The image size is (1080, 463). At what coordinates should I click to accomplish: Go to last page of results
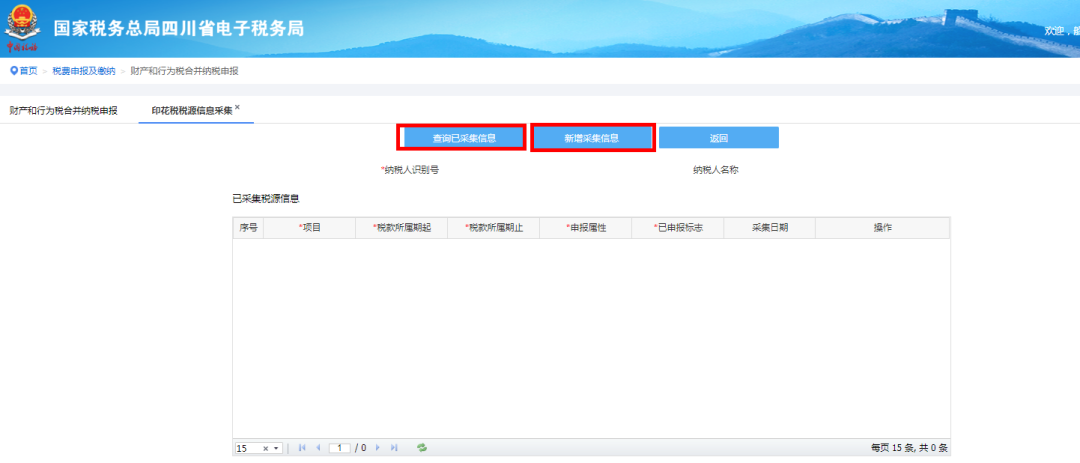(394, 448)
